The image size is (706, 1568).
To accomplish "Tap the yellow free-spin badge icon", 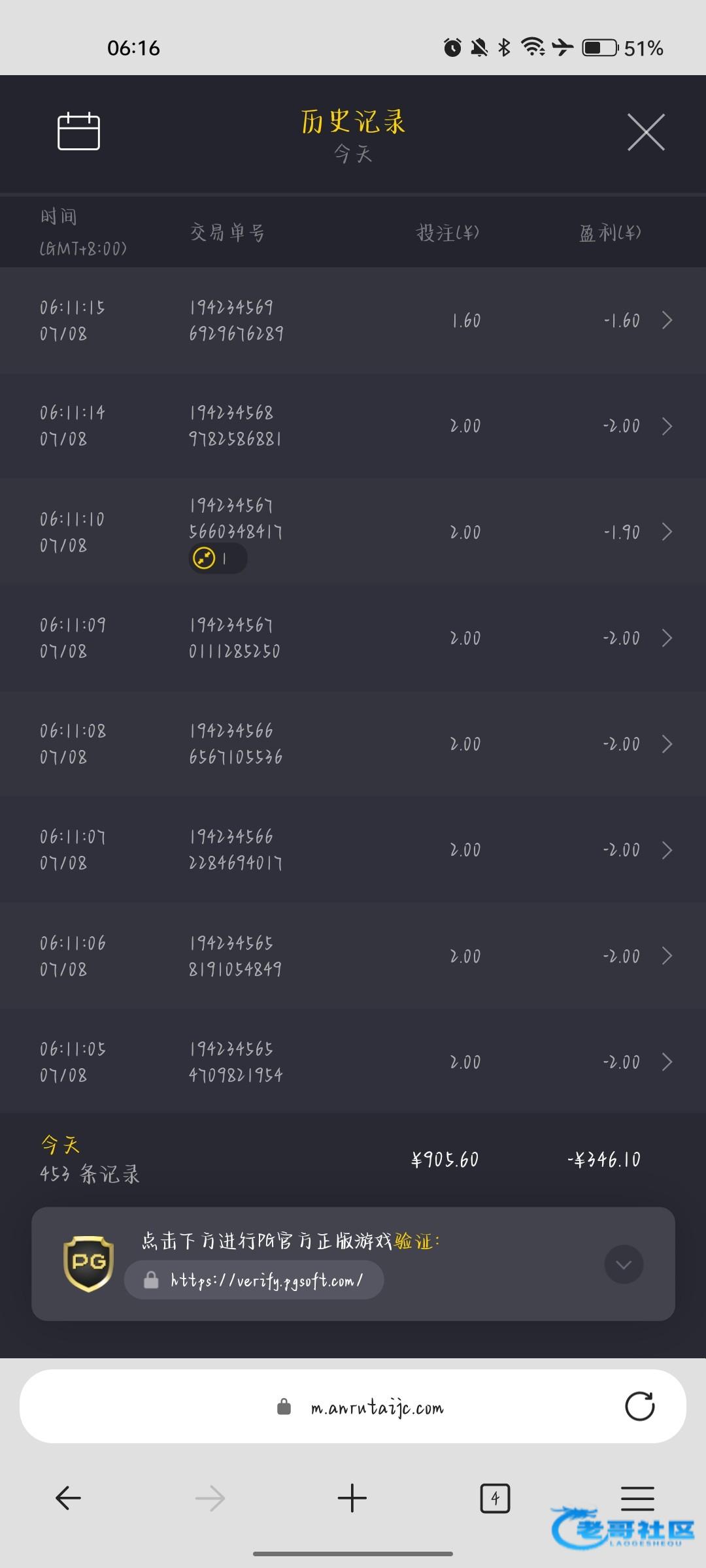I will (x=205, y=559).
